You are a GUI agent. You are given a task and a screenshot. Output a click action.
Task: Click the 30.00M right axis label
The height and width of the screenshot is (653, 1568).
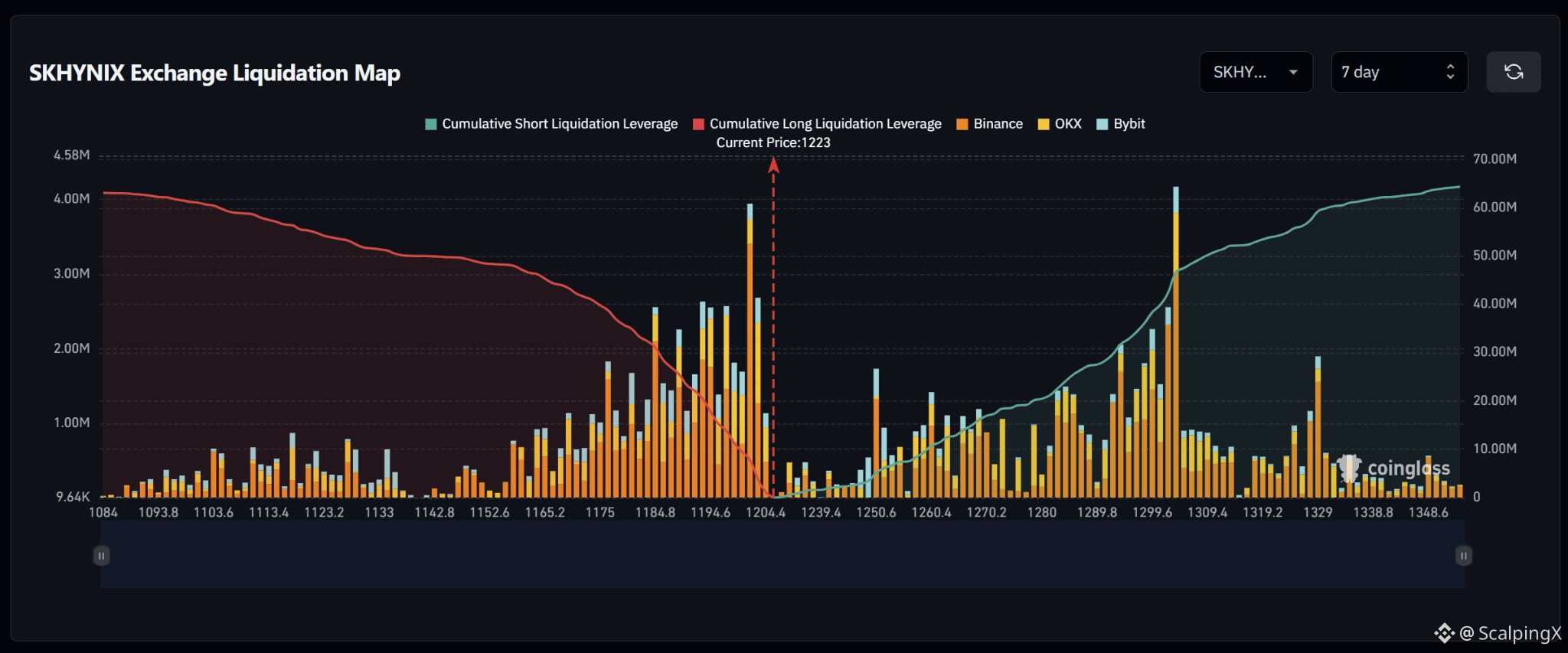coord(1495,352)
